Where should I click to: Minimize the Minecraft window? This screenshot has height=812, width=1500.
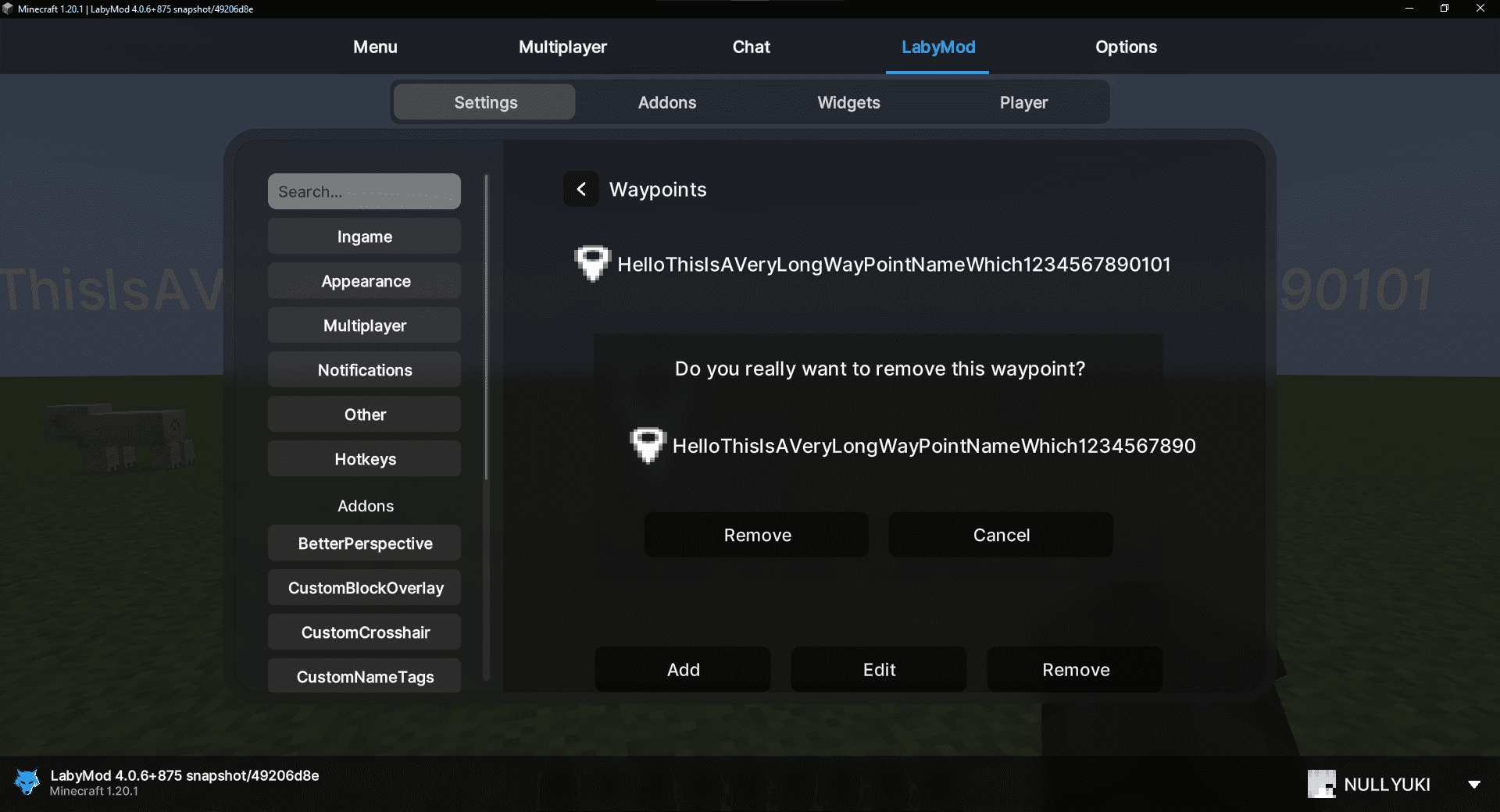1409,9
